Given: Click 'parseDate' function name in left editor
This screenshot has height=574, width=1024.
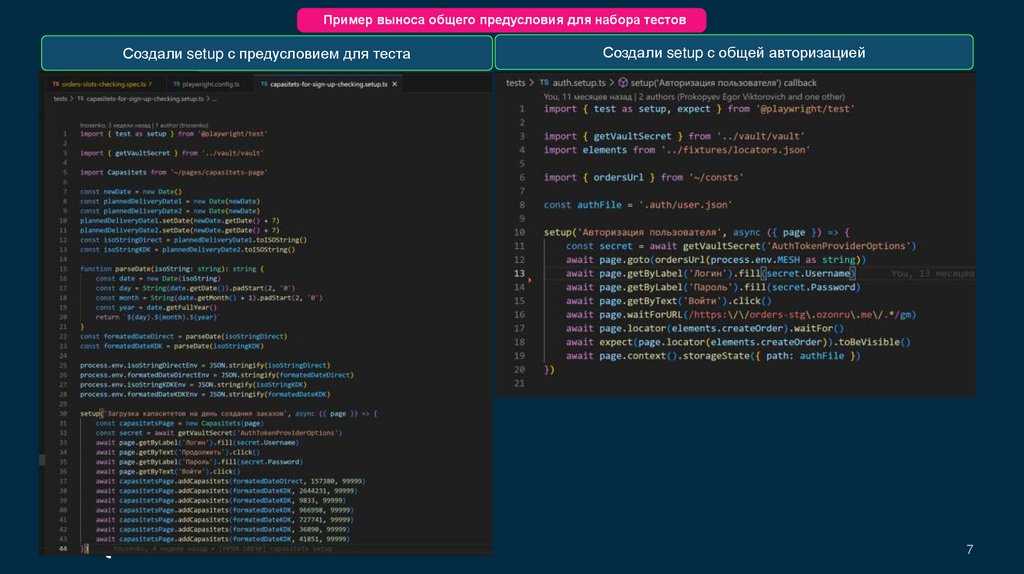Looking at the screenshot, I should [134, 268].
